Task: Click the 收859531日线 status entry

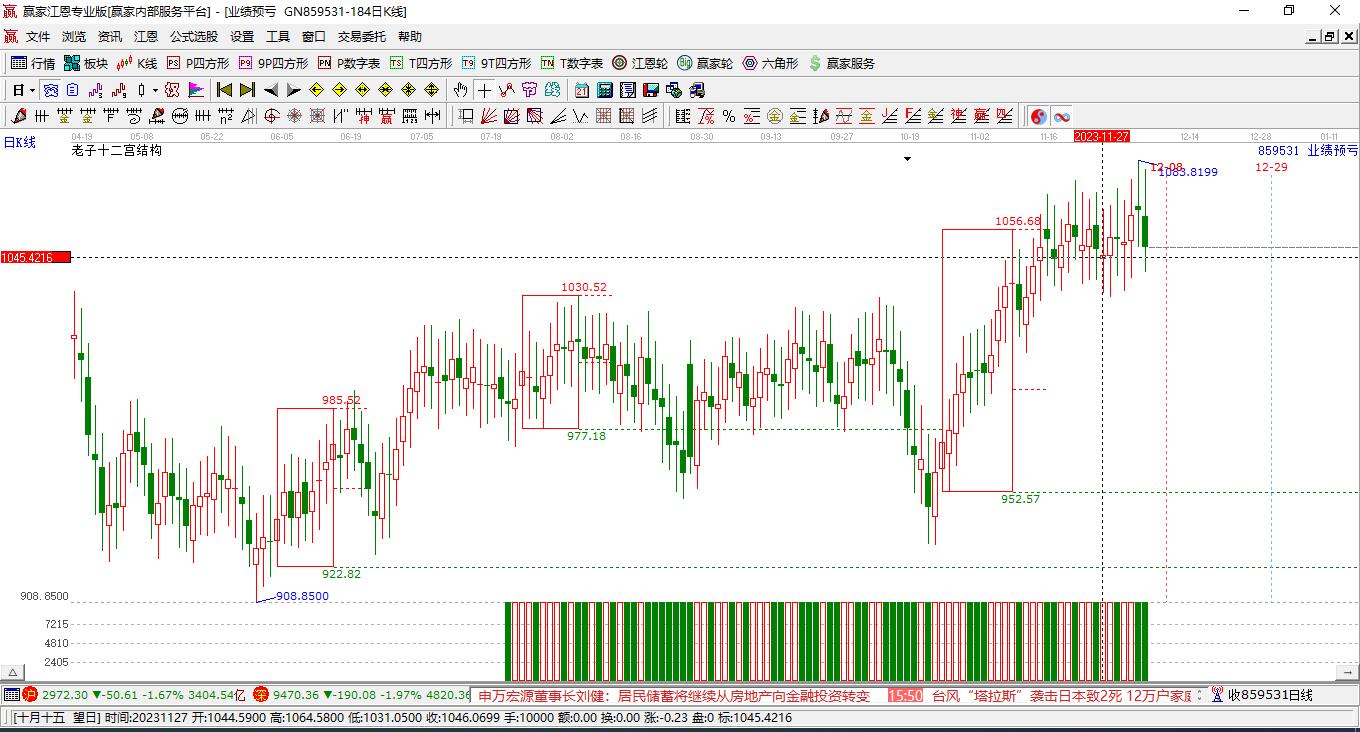Action: click(x=1270, y=695)
